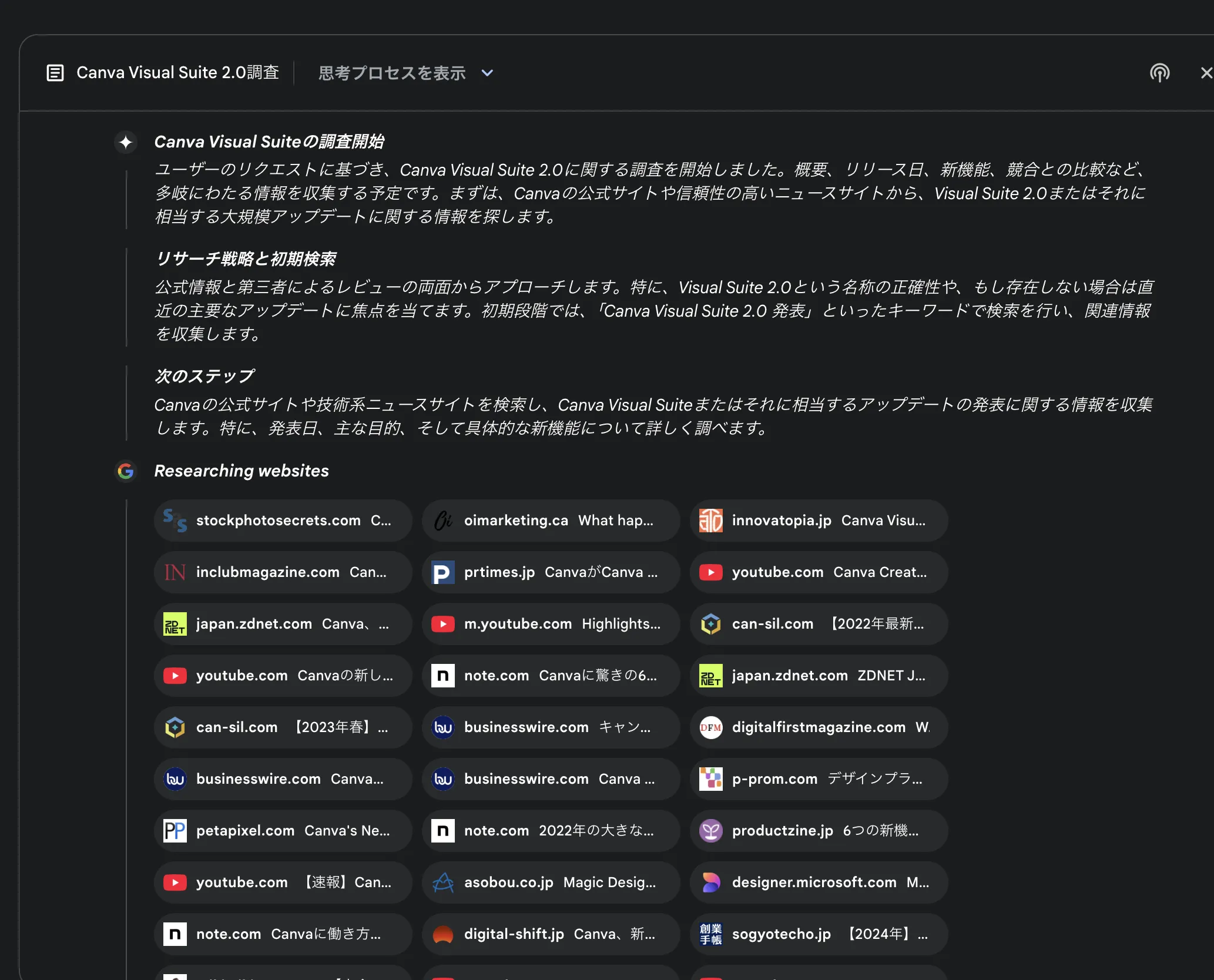Open businesswire.com Canva source below can-sil.com 【2023年春】
1214x980 pixels.
click(283, 779)
